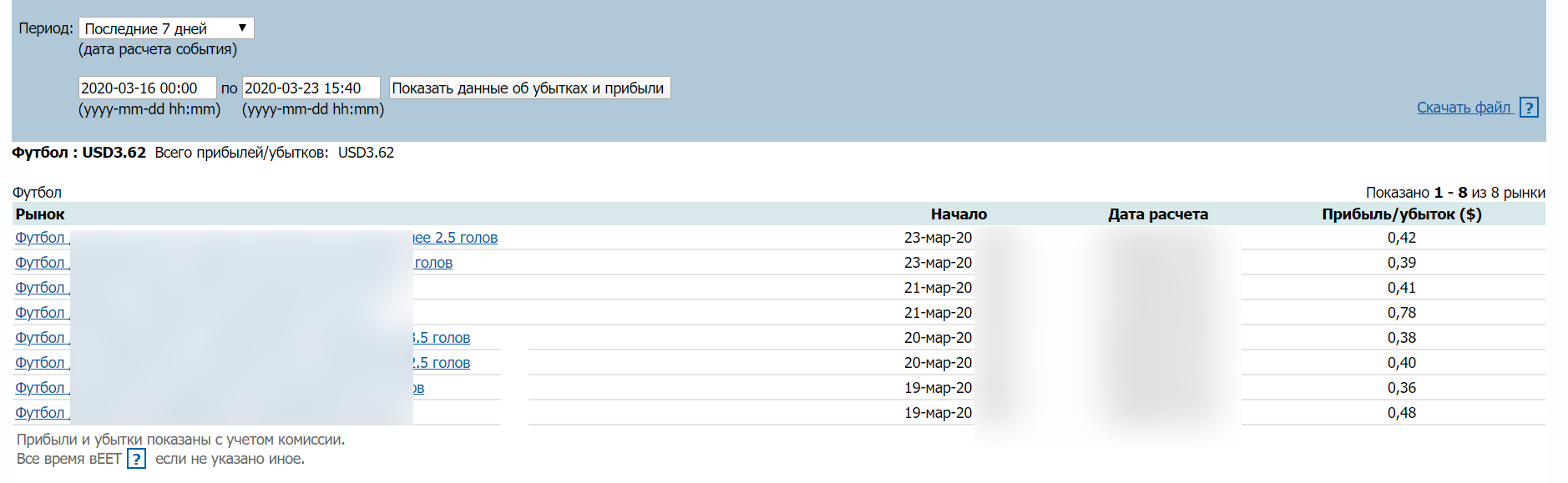This screenshot has width=1568, height=483.
Task: Click the 'Прибыль/убыток ($)' column header
Action: pos(1401,214)
